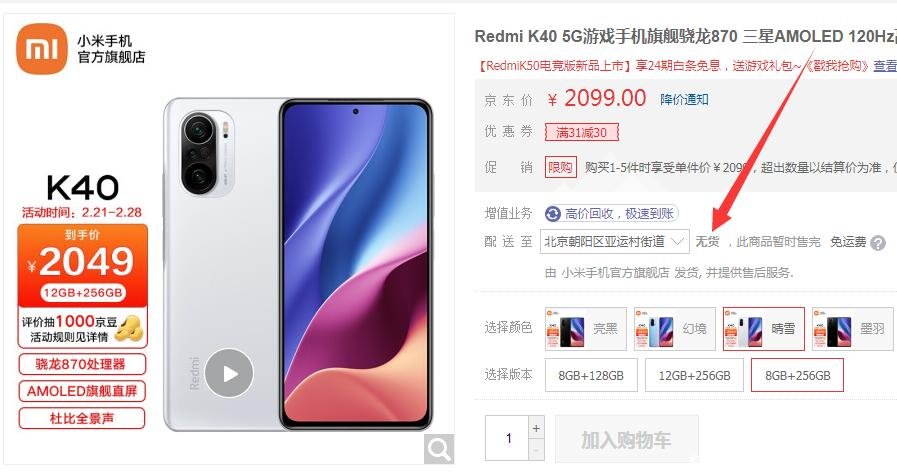Click the shipping fee help question icon
Viewport: 897px width, 476px height.
coord(878,243)
